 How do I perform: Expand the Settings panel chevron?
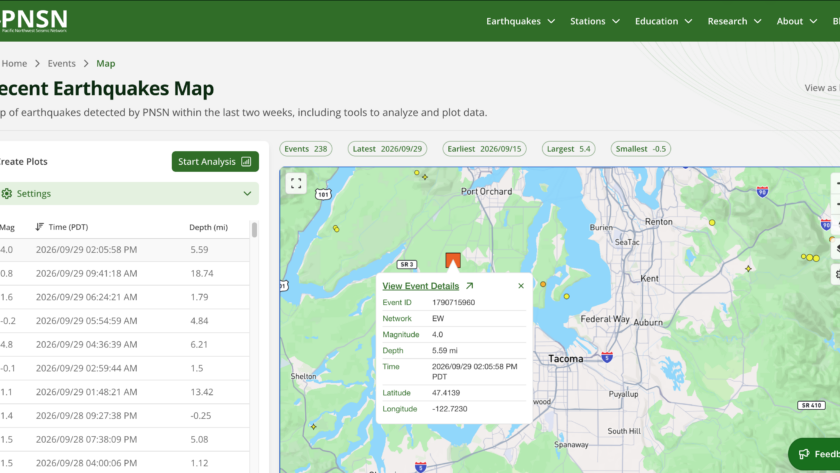coord(247,193)
